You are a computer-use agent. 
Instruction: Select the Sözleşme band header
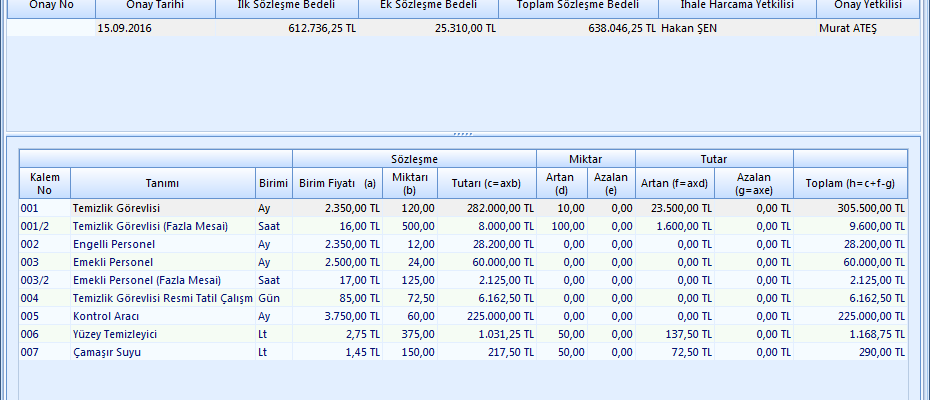(414, 159)
